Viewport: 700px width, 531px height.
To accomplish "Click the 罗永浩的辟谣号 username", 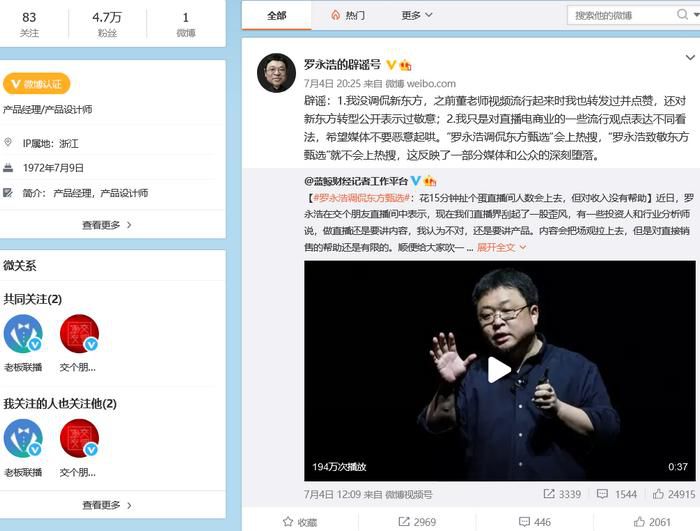I will point(342,64).
